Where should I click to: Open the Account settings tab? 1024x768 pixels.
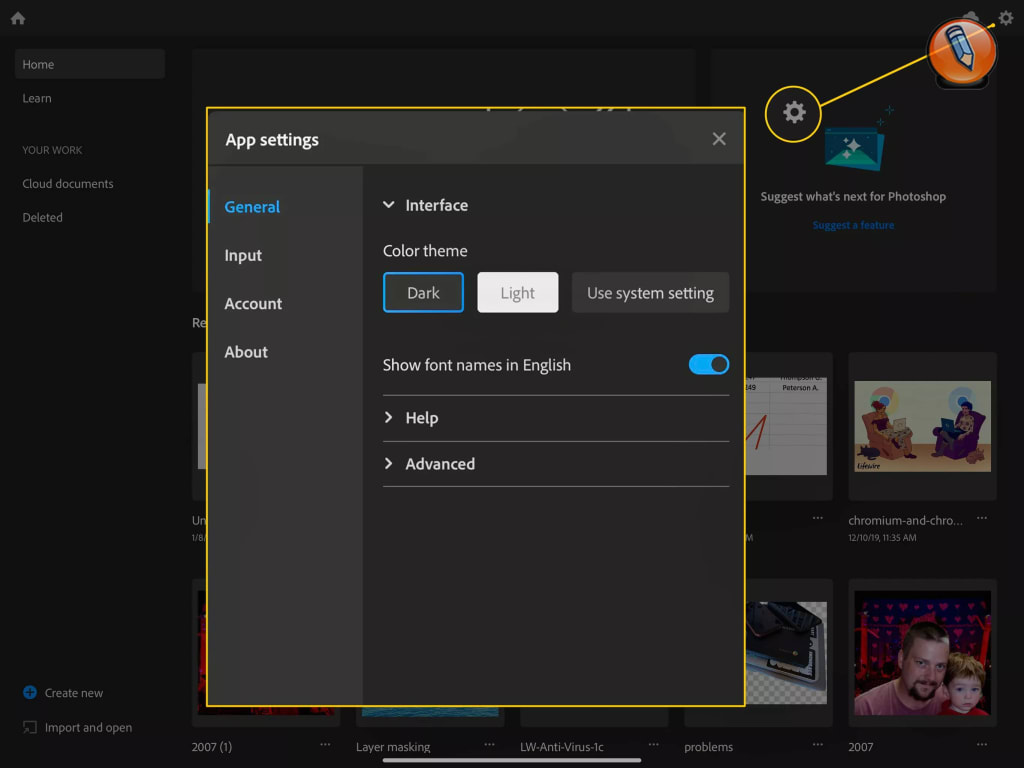[253, 304]
